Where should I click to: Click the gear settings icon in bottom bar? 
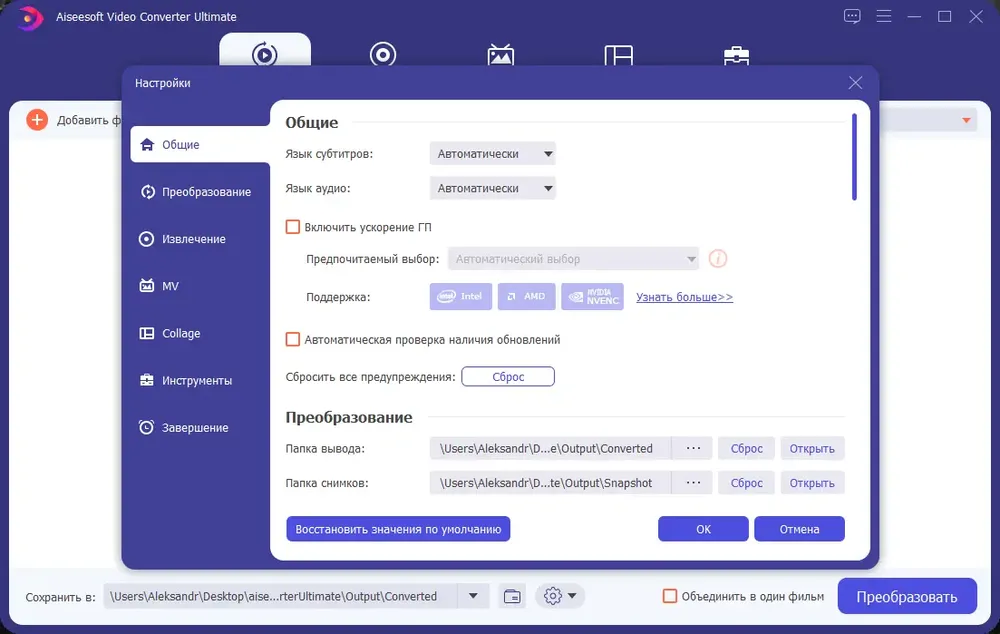(x=553, y=596)
